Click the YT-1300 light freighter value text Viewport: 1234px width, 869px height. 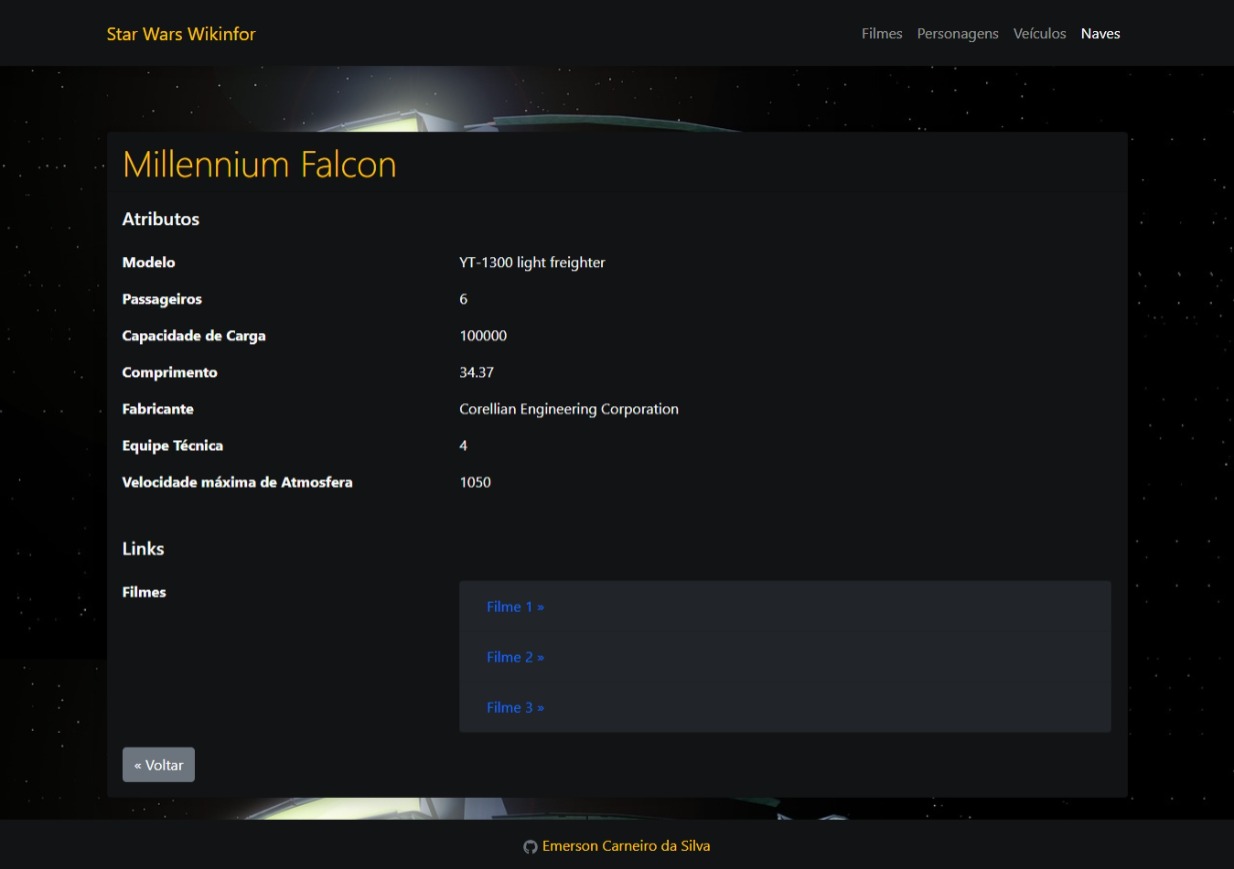tap(533, 262)
